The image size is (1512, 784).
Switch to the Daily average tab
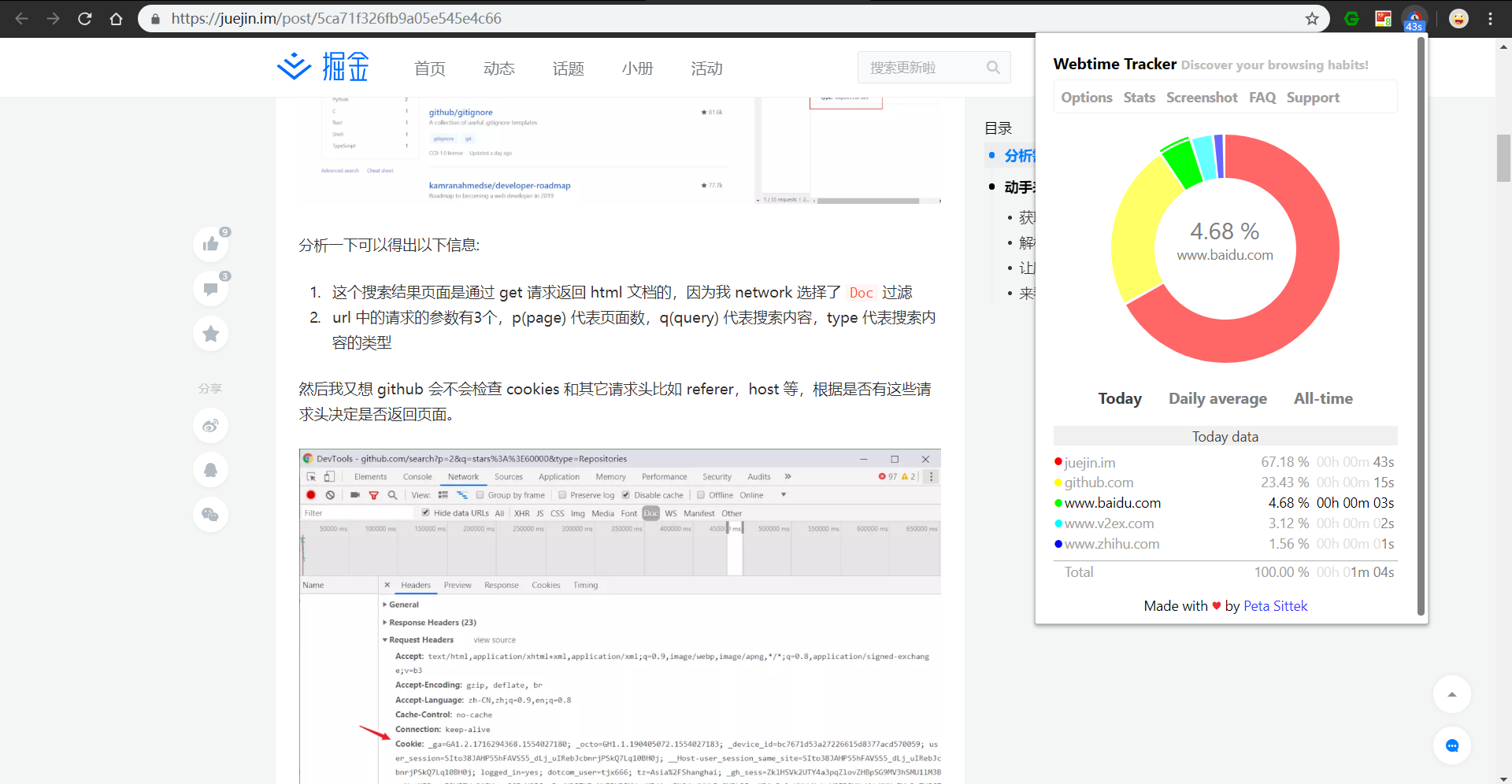(x=1217, y=398)
